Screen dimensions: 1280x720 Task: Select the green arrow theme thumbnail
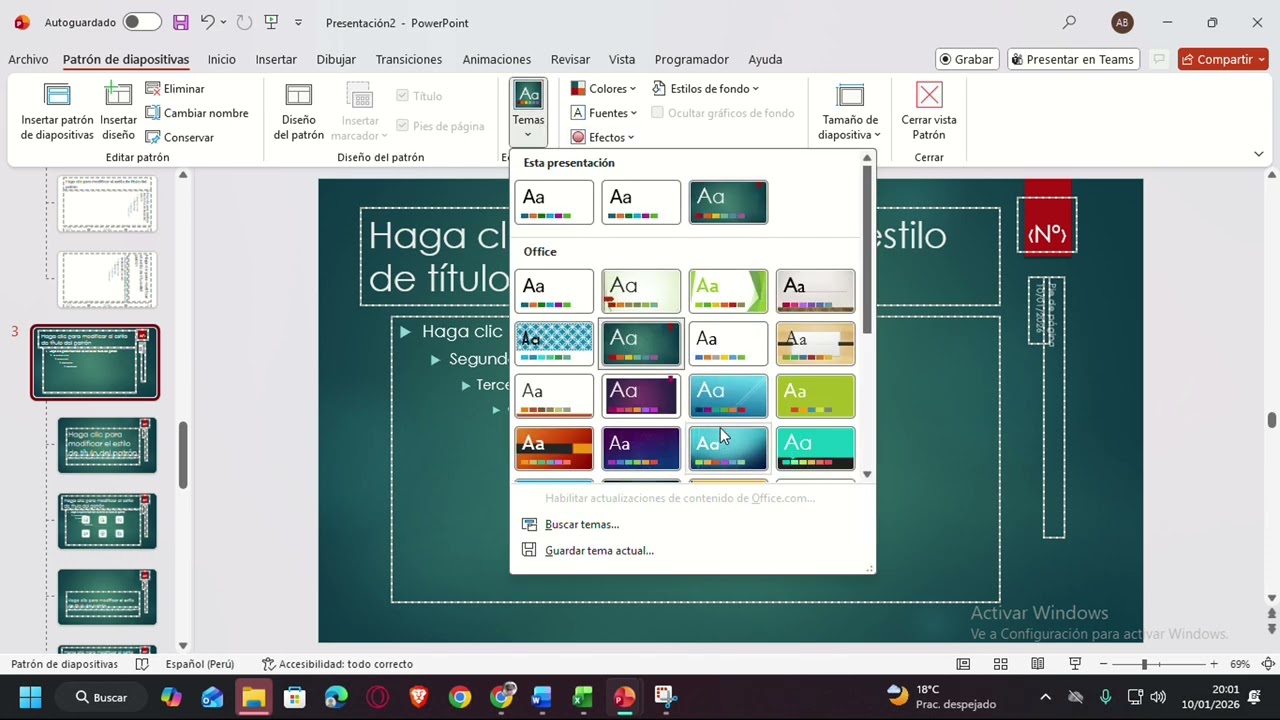pos(728,291)
